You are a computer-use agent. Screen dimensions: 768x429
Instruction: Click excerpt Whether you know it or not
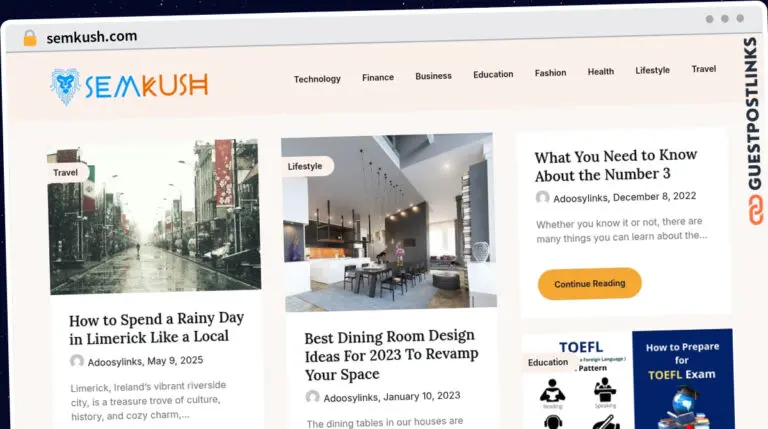click(622, 230)
